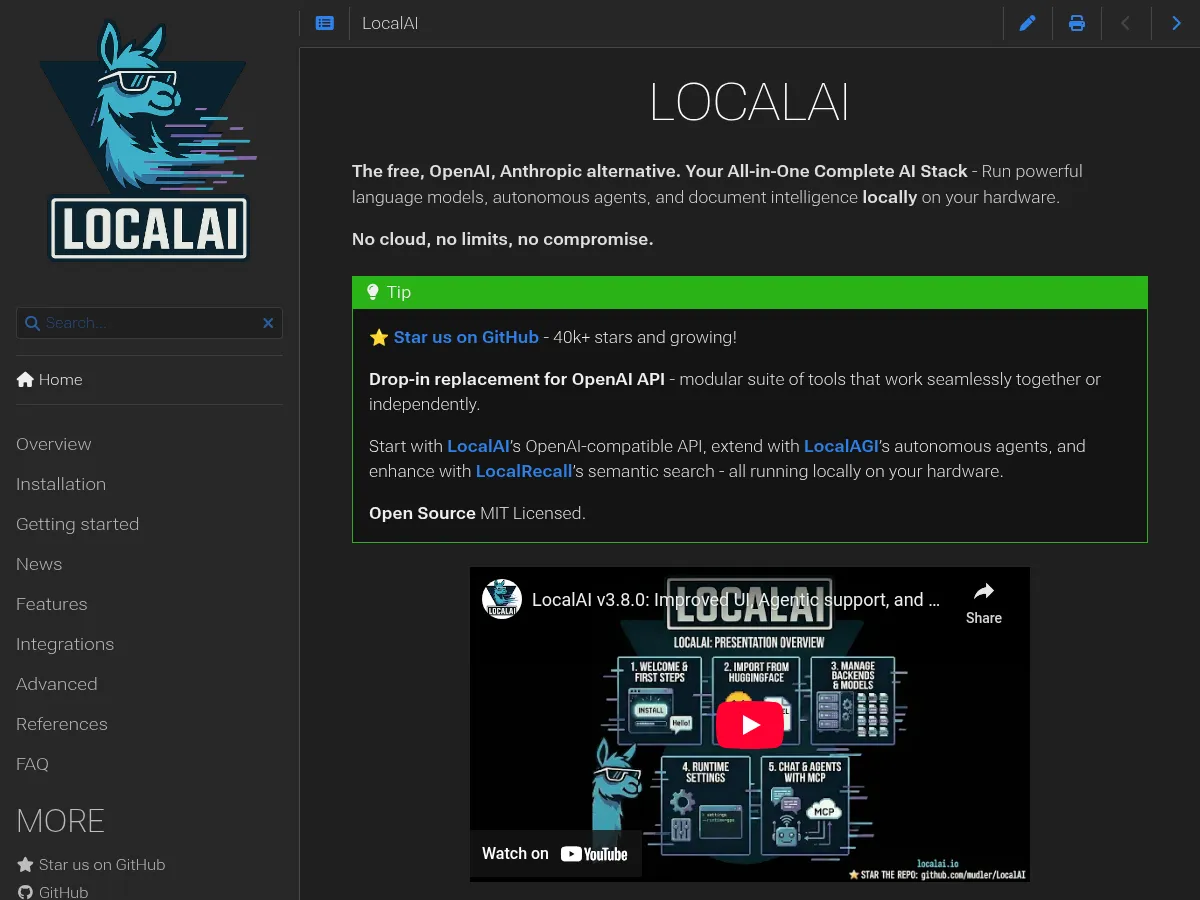
Task: Select Installation in the sidebar
Action: click(61, 484)
